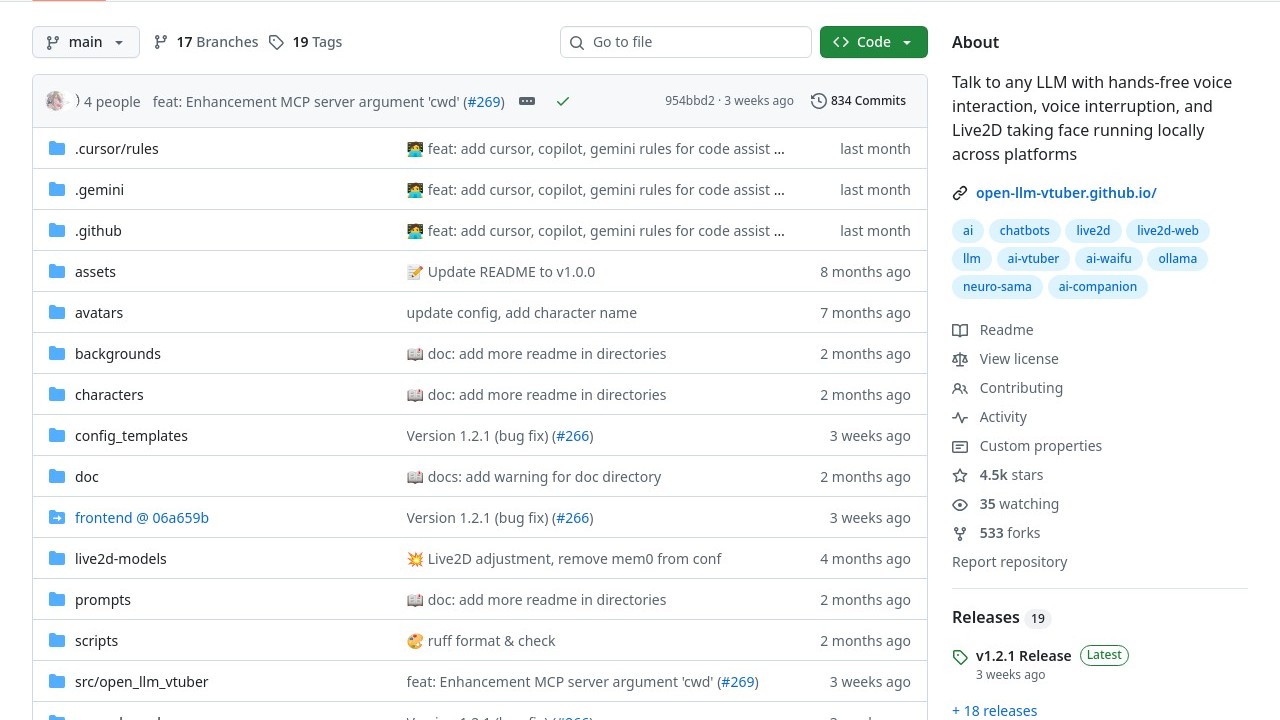
Task: Click the 834 Commits history icon
Action: click(x=819, y=101)
